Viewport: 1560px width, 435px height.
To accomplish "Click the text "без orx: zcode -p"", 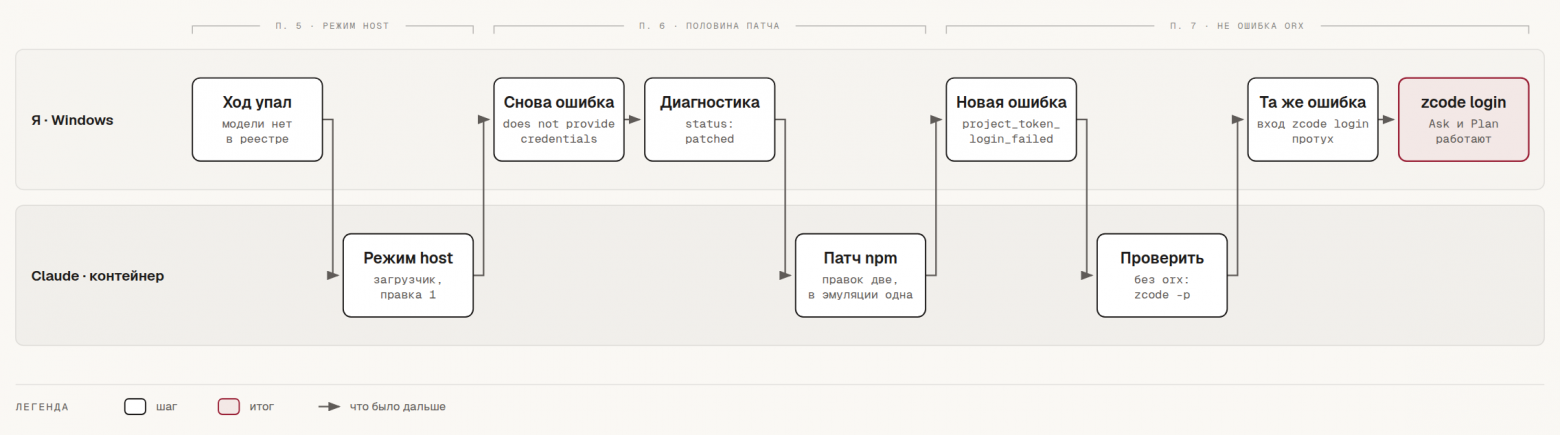I will [x=1163, y=288].
